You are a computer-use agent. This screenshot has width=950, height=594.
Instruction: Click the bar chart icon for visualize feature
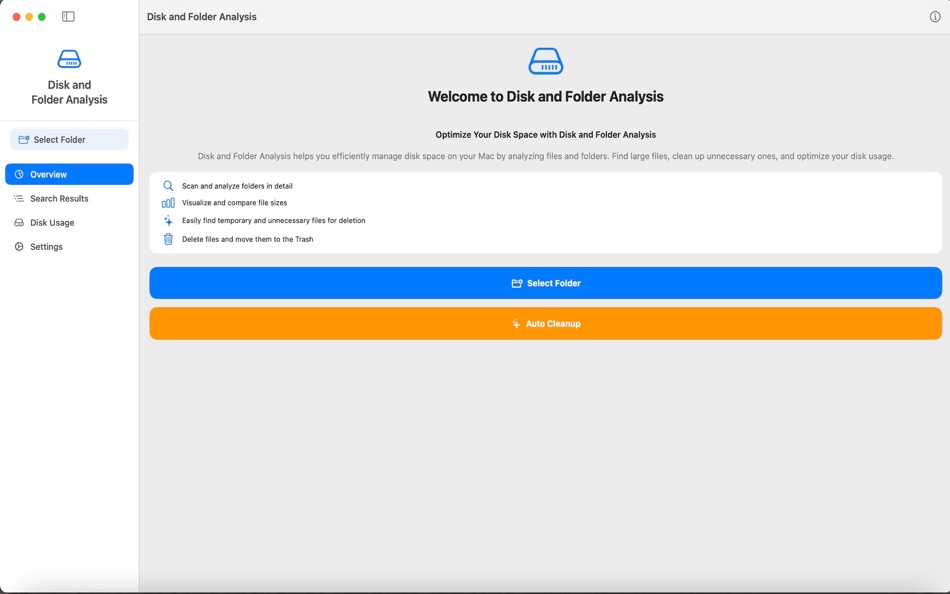click(167, 203)
